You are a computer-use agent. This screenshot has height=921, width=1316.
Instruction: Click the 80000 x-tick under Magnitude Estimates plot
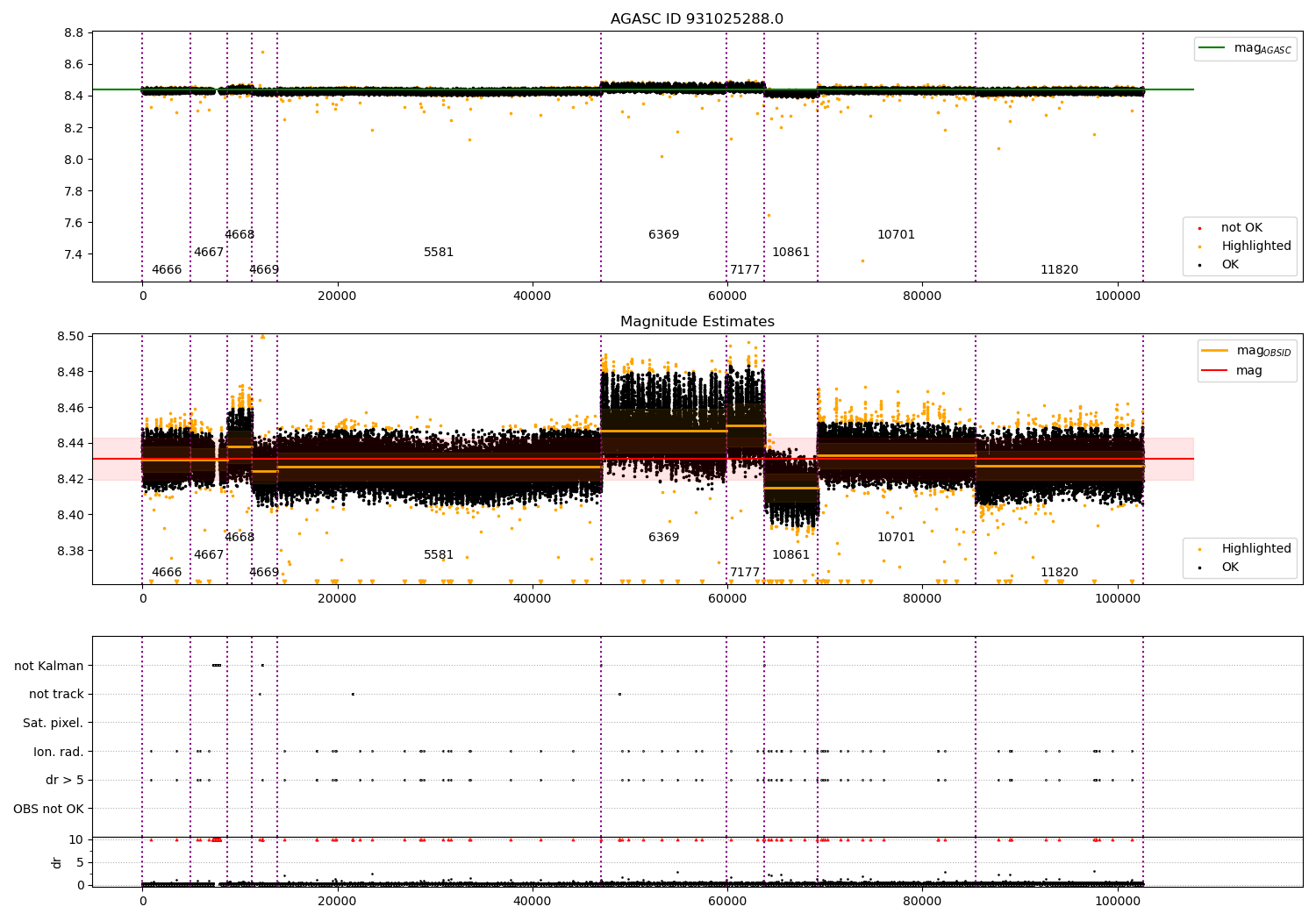[x=922, y=599]
